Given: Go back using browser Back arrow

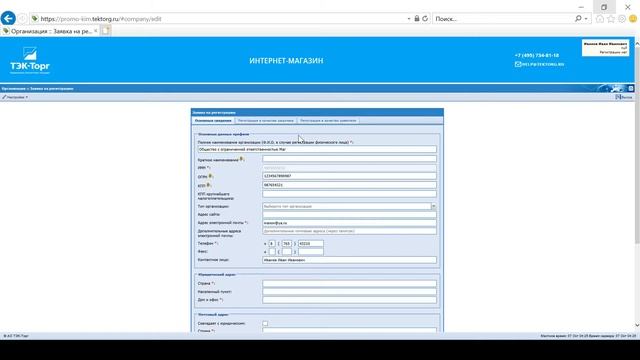Looking at the screenshot, I should click(x=8, y=18).
